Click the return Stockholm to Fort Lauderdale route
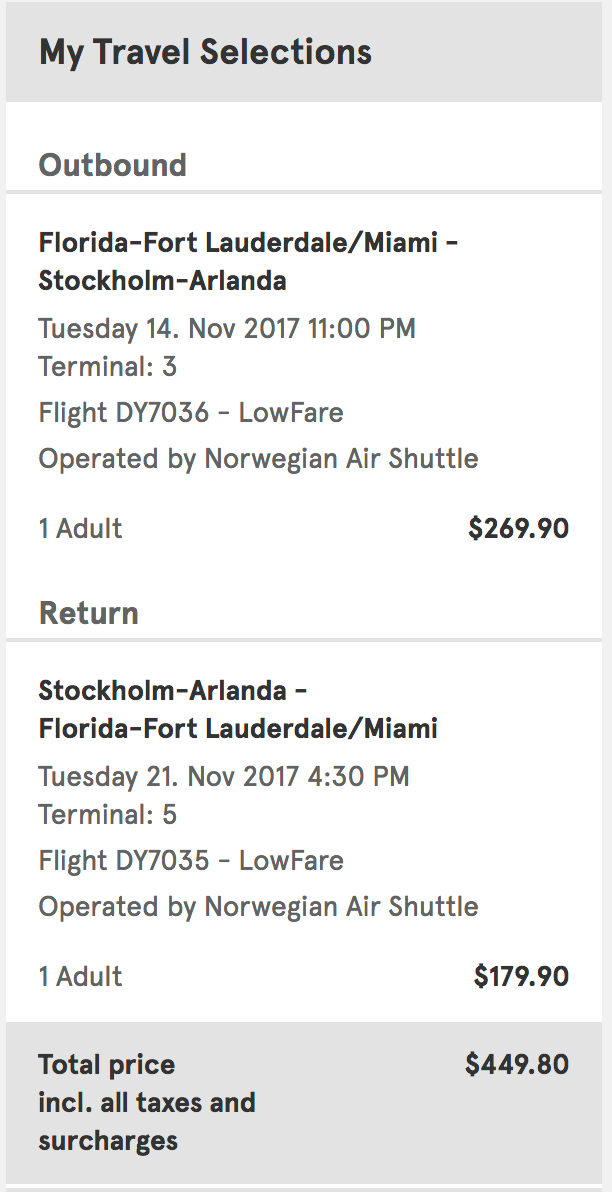 pos(238,709)
